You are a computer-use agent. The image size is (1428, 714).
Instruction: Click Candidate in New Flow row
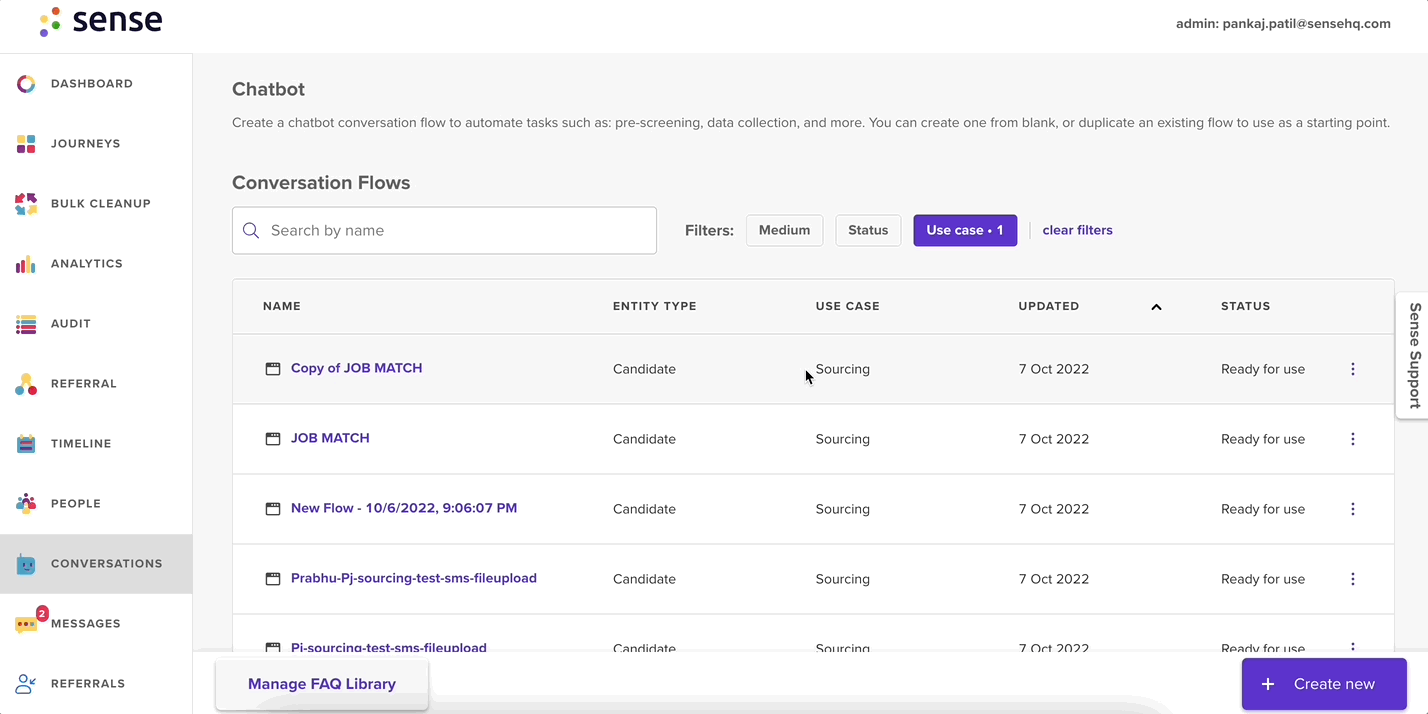point(644,509)
